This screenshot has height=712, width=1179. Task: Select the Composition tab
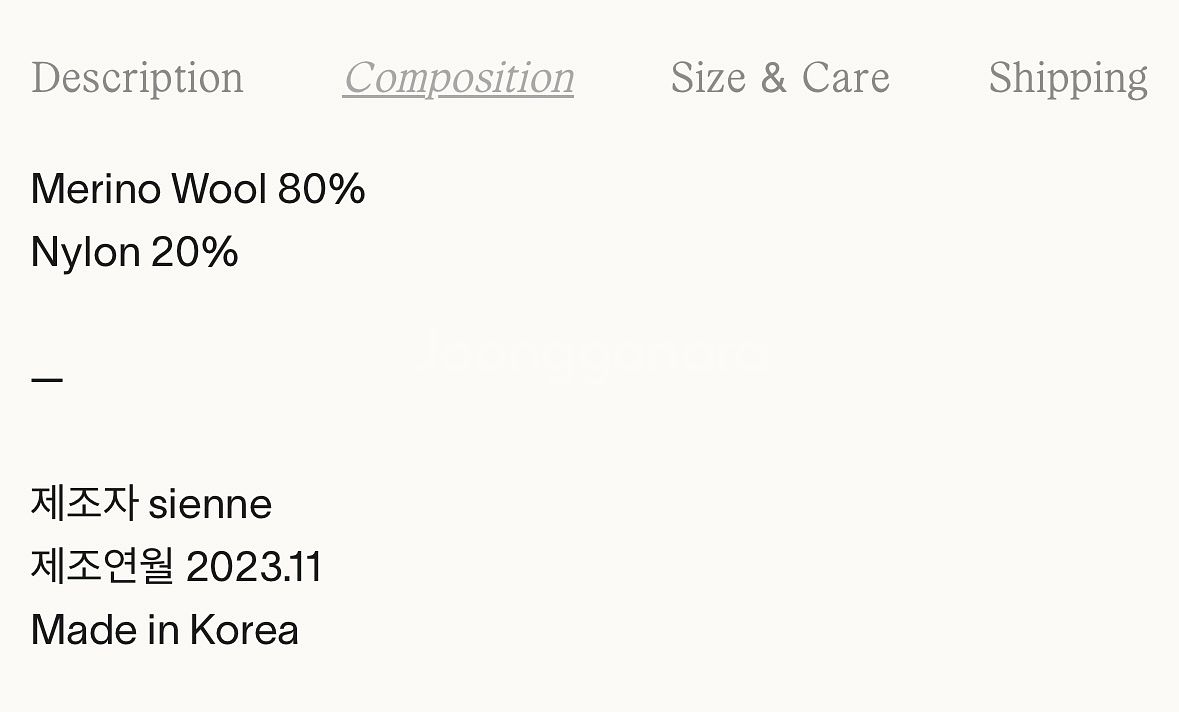pyautogui.click(x=458, y=78)
